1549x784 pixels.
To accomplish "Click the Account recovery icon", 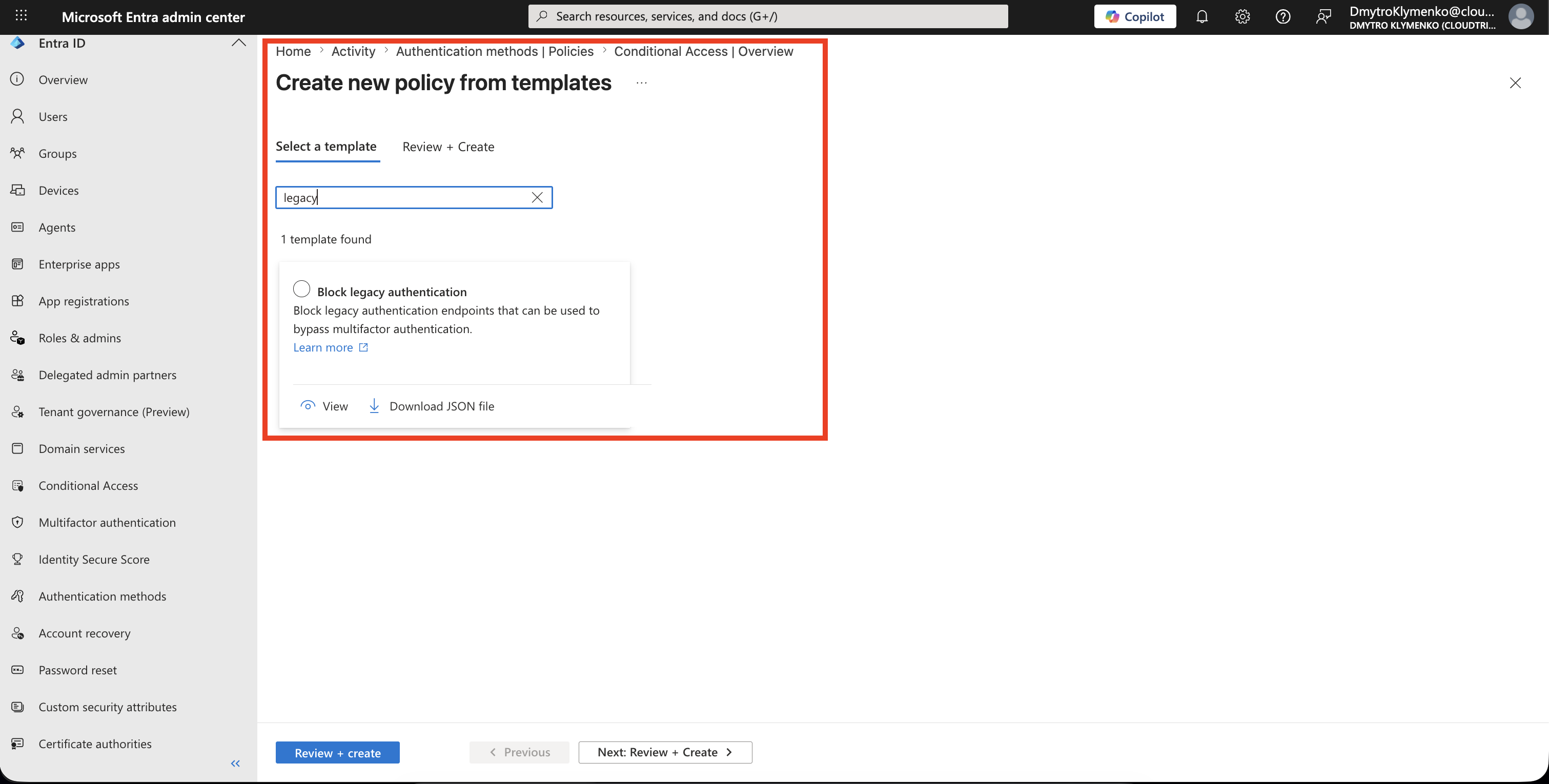I will click(x=17, y=633).
